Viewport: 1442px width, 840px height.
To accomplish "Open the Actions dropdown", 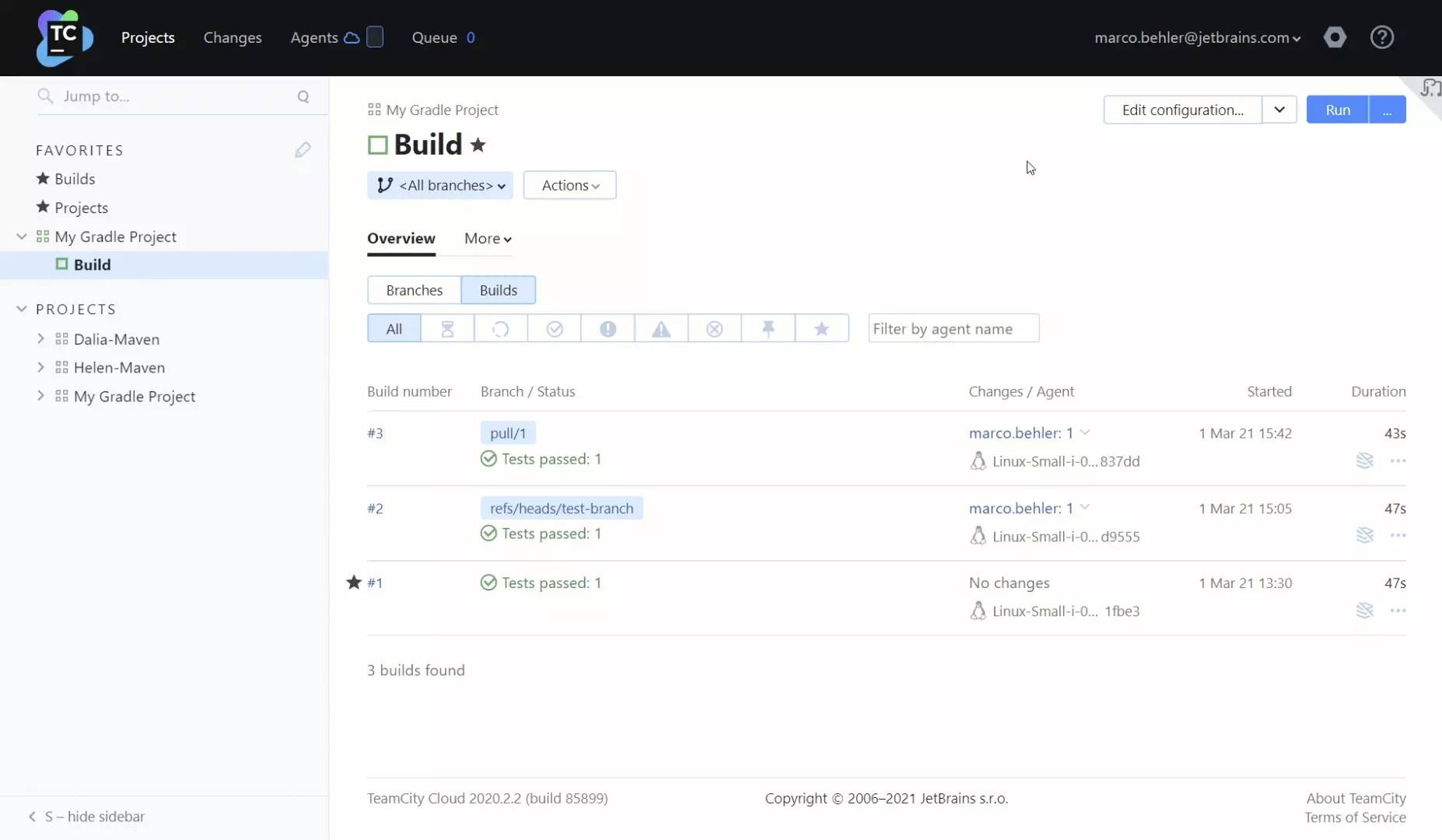I will tap(569, 186).
